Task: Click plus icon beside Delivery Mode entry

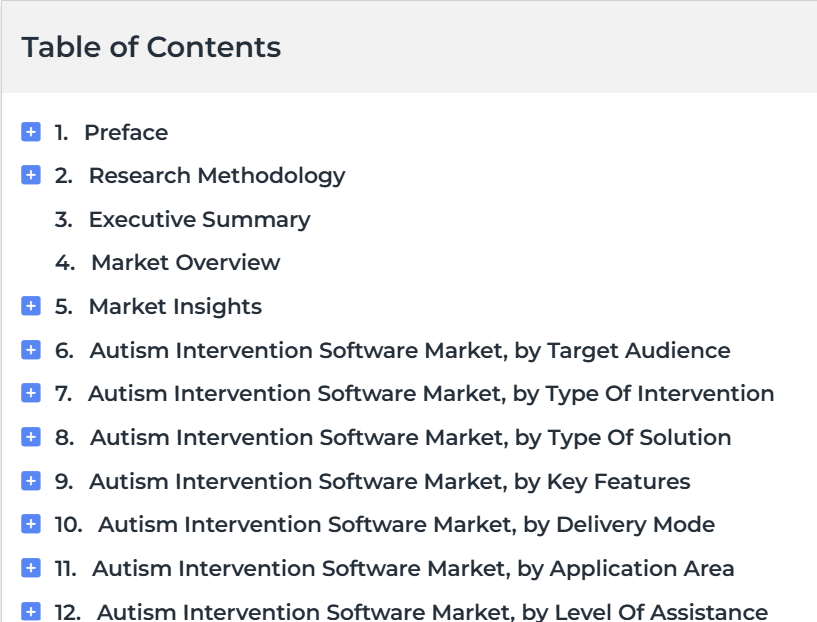Action: [31, 524]
